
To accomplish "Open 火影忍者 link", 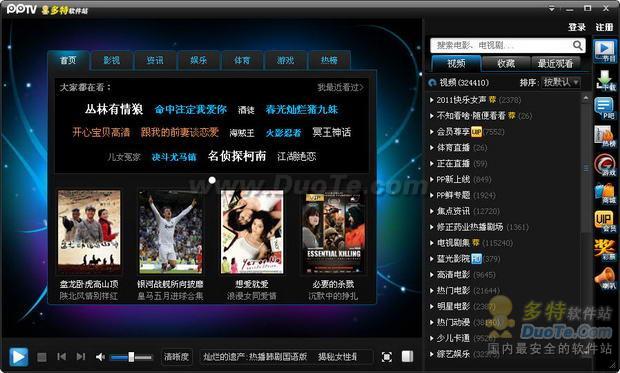I will [283, 133].
